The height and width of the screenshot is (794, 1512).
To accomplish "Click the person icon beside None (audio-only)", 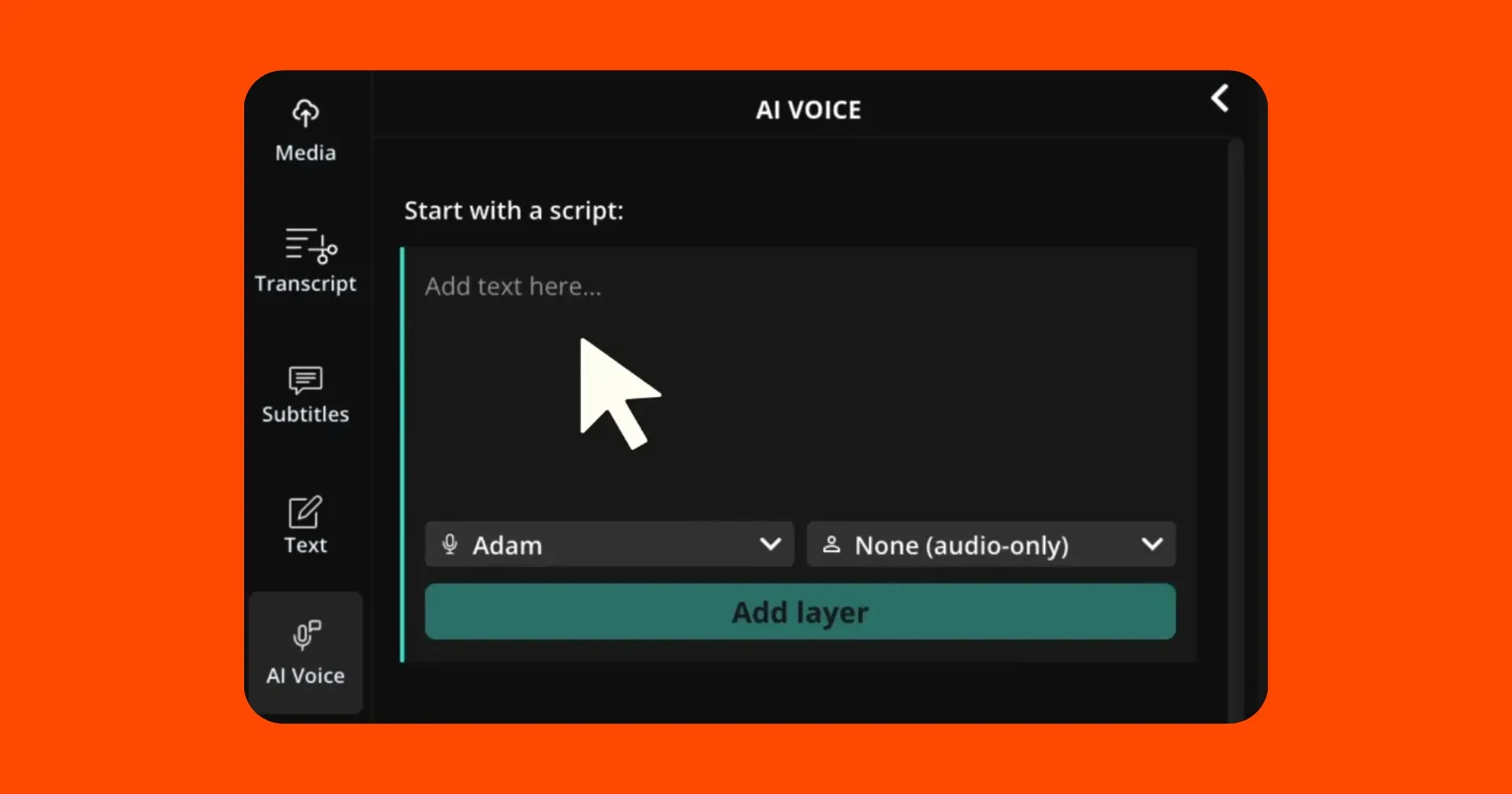I will click(832, 544).
